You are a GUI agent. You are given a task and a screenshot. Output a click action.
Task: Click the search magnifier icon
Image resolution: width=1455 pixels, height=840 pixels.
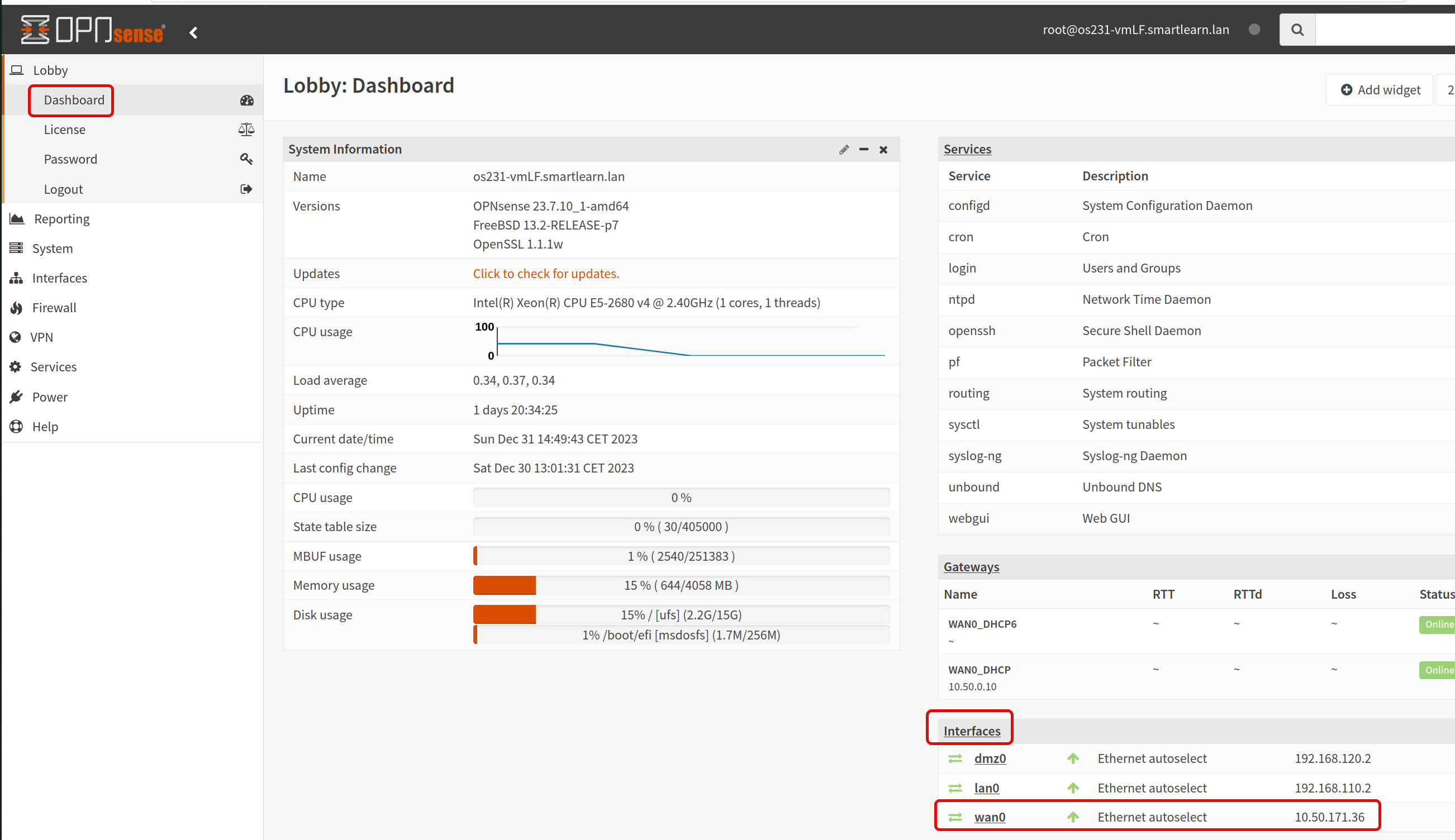[x=1297, y=30]
